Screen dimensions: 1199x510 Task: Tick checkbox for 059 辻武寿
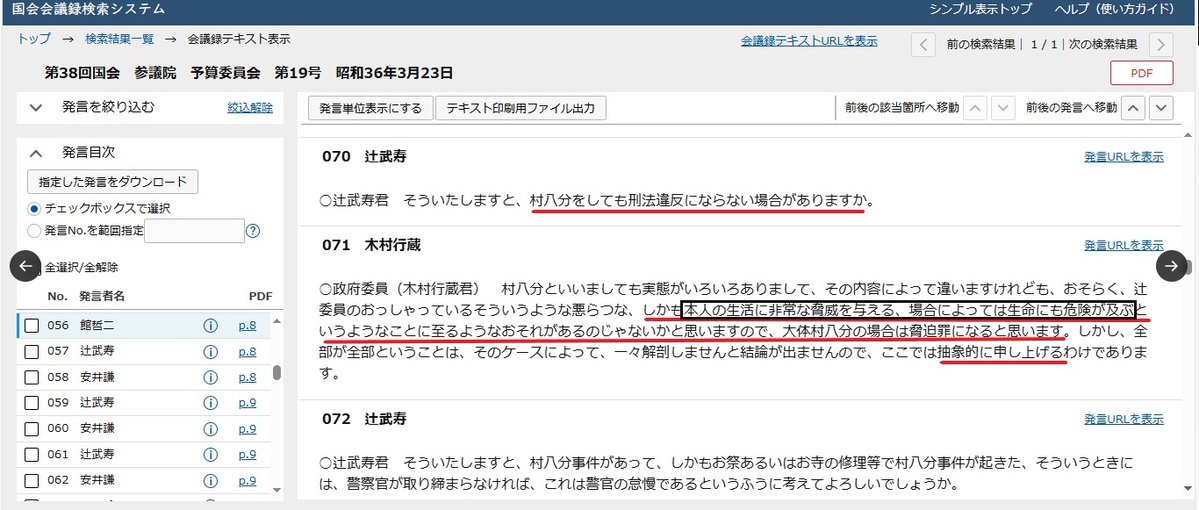click(31, 404)
